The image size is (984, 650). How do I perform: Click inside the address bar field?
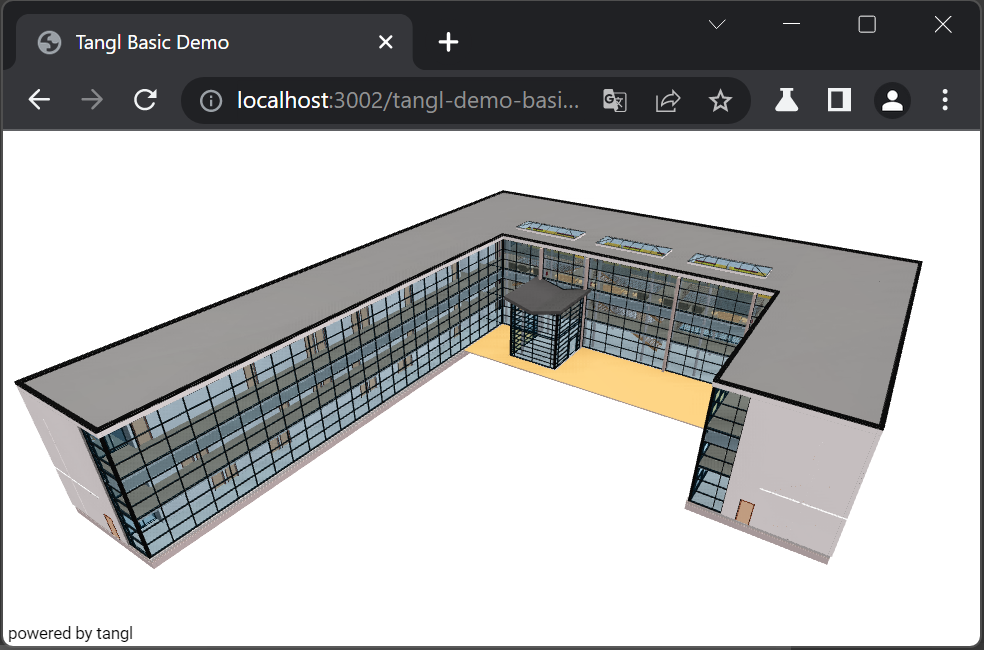tap(400, 100)
